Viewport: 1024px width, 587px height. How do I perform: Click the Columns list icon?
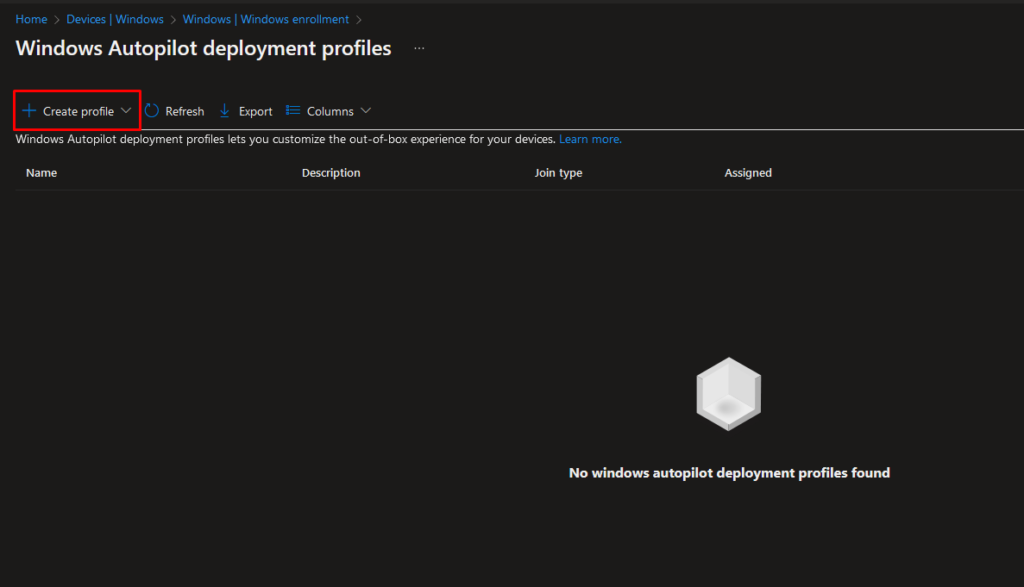tap(293, 111)
